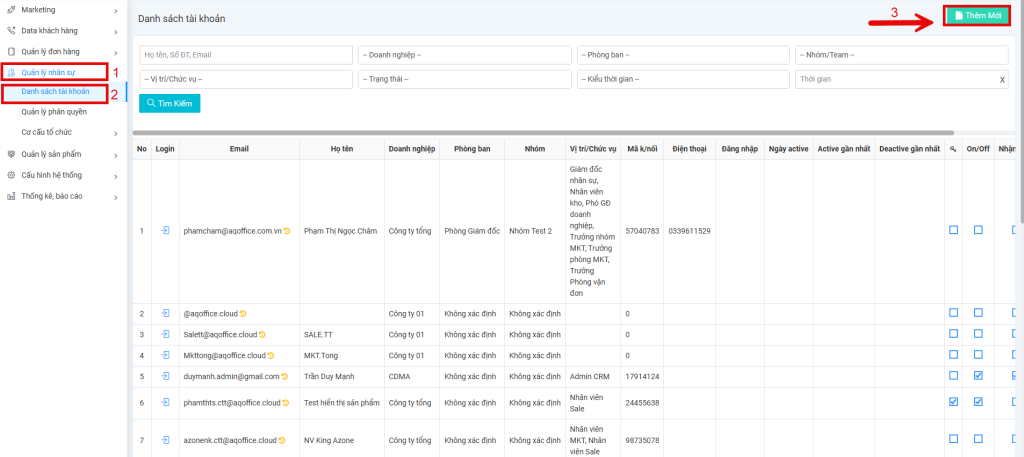Click login icon for Phạm Thị Ngọc Châm
Image resolution: width=1024 pixels, height=457 pixels.
click(165, 231)
